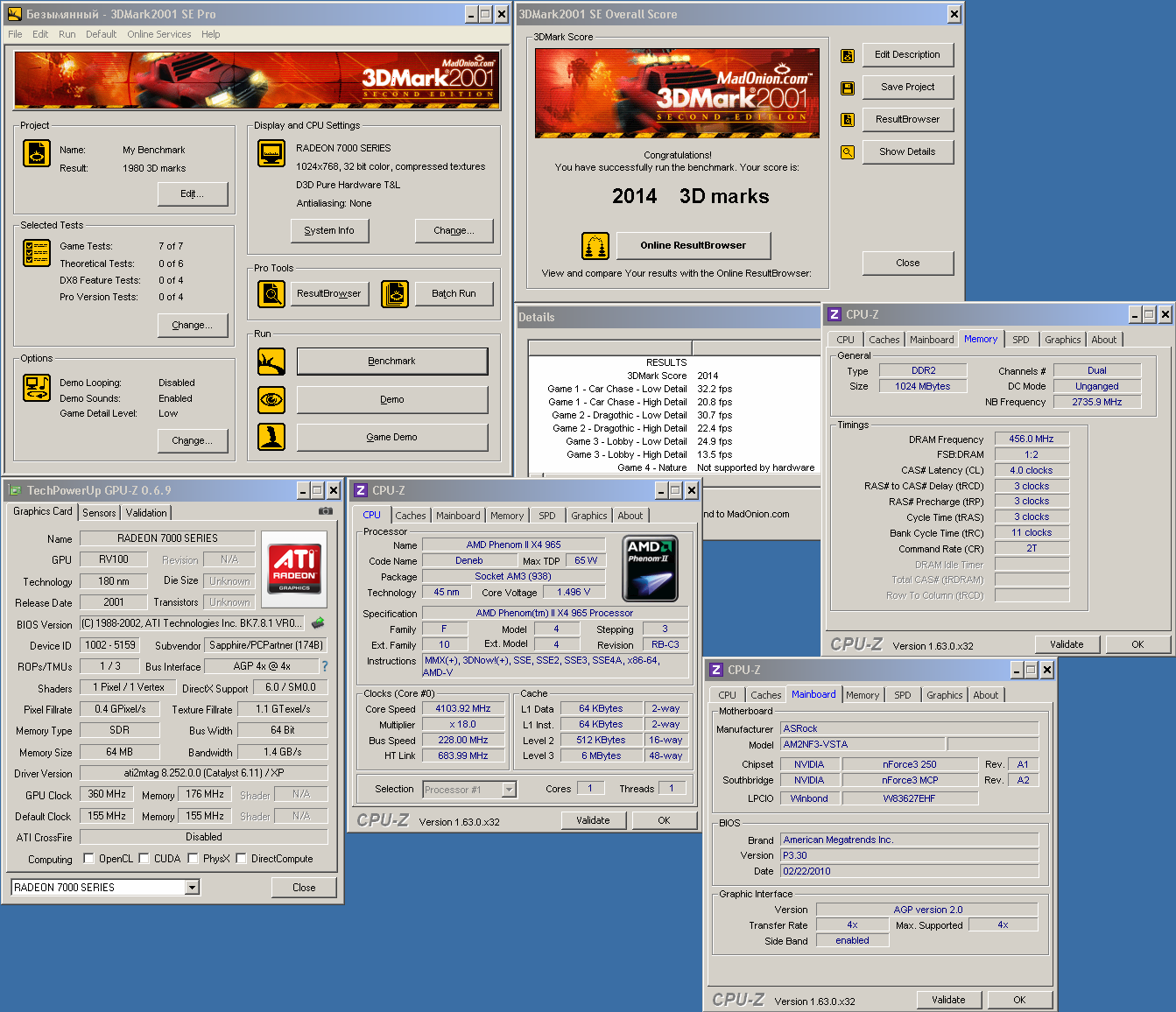
Task: Open the Online Services menu
Action: (158, 34)
